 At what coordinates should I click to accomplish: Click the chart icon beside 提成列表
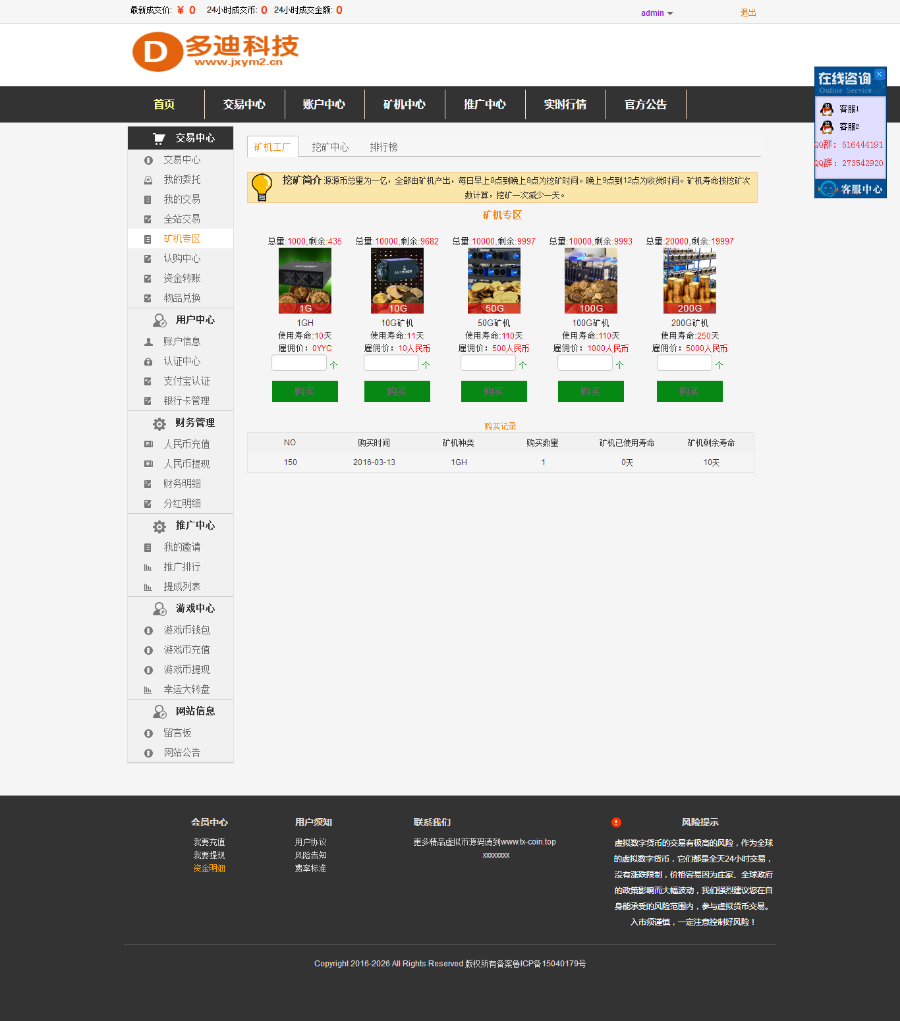click(148, 587)
